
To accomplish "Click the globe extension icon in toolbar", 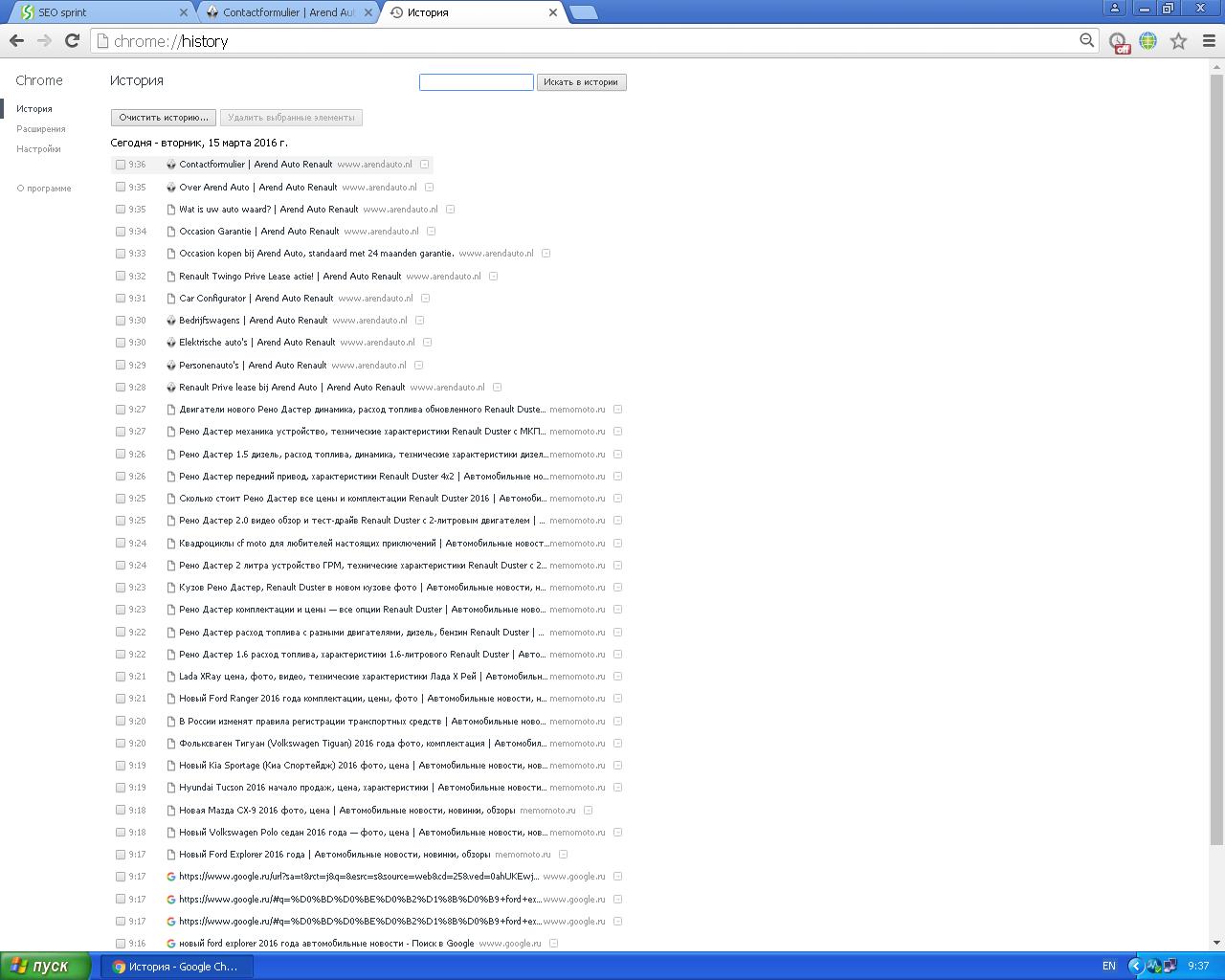I will coord(1148,41).
